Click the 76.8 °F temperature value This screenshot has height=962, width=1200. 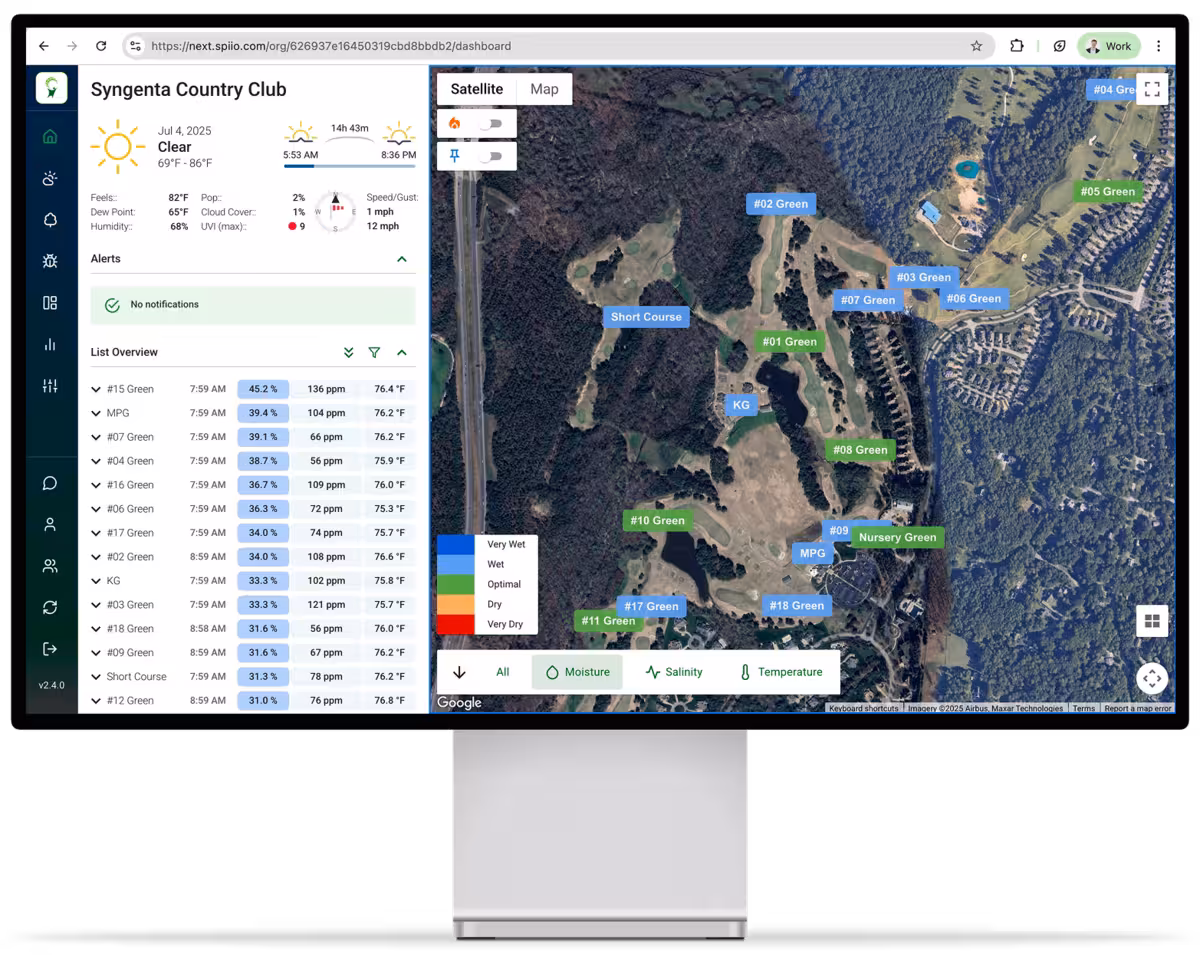point(389,701)
